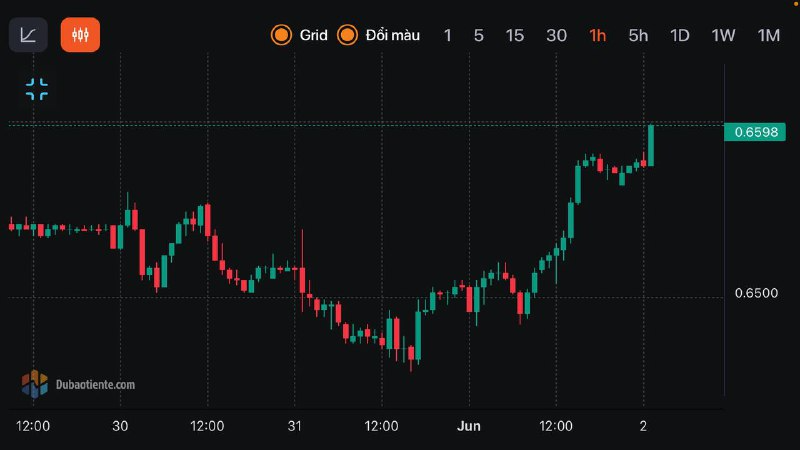Click the collapse fullscreen arrows icon
Image resolution: width=800 pixels, height=450 pixels.
tap(37, 89)
